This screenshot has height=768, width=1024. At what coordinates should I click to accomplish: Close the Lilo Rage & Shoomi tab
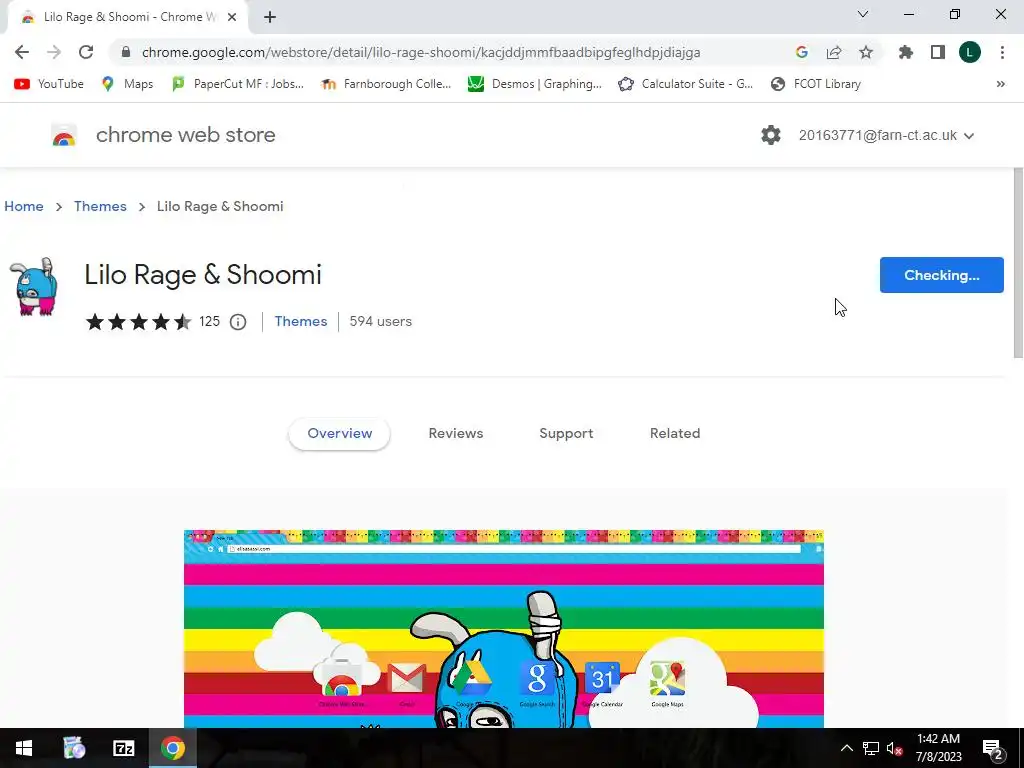point(232,18)
